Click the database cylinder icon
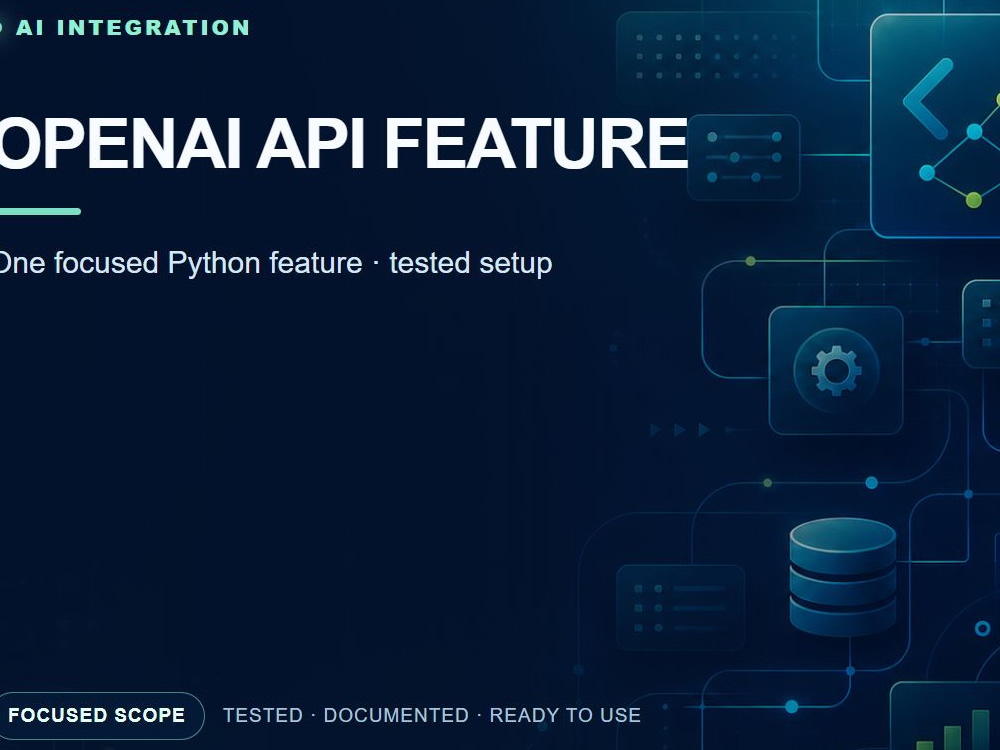This screenshot has width=1000, height=750. tap(842, 577)
